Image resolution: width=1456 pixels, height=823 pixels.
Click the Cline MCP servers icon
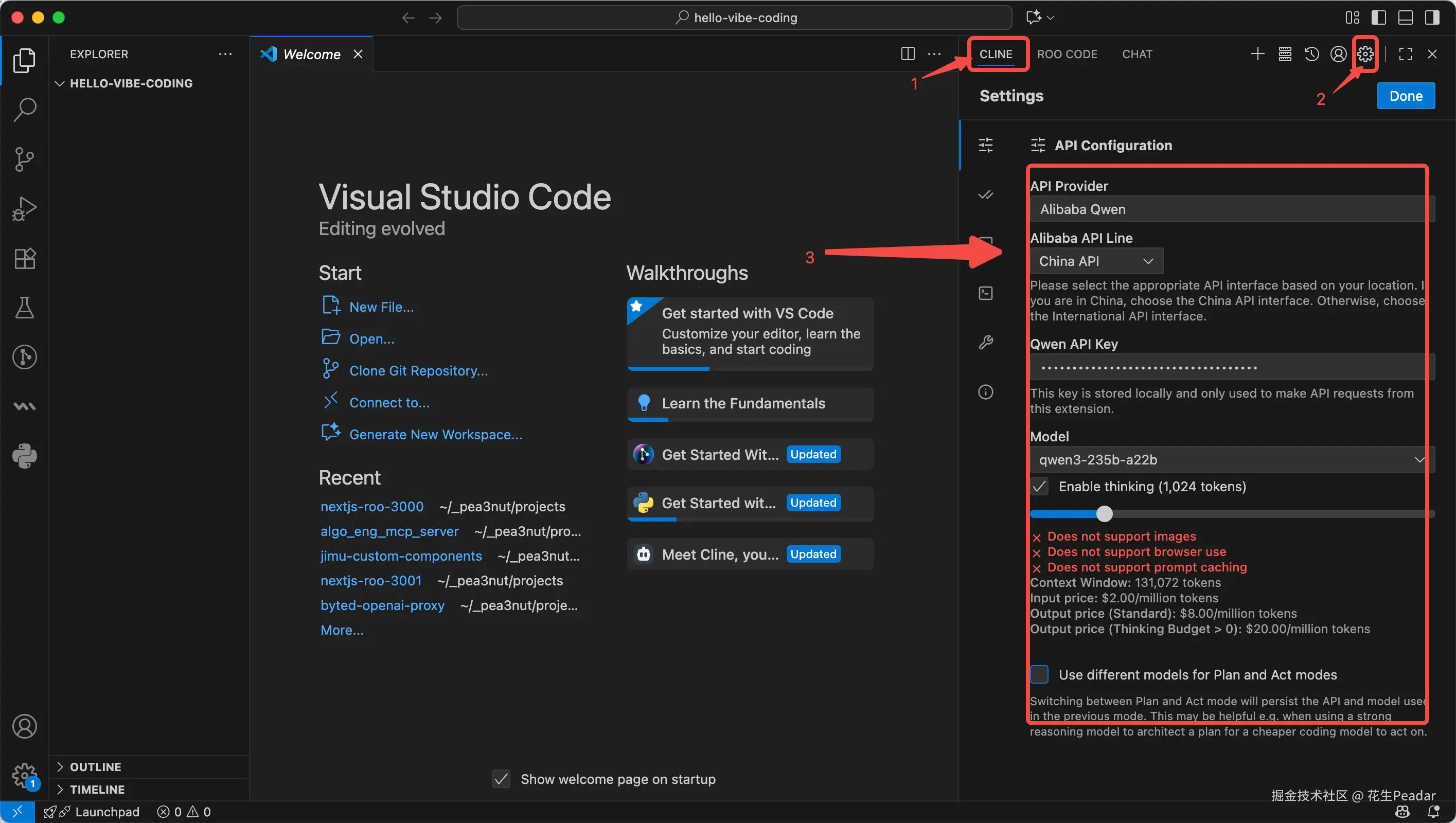1285,54
